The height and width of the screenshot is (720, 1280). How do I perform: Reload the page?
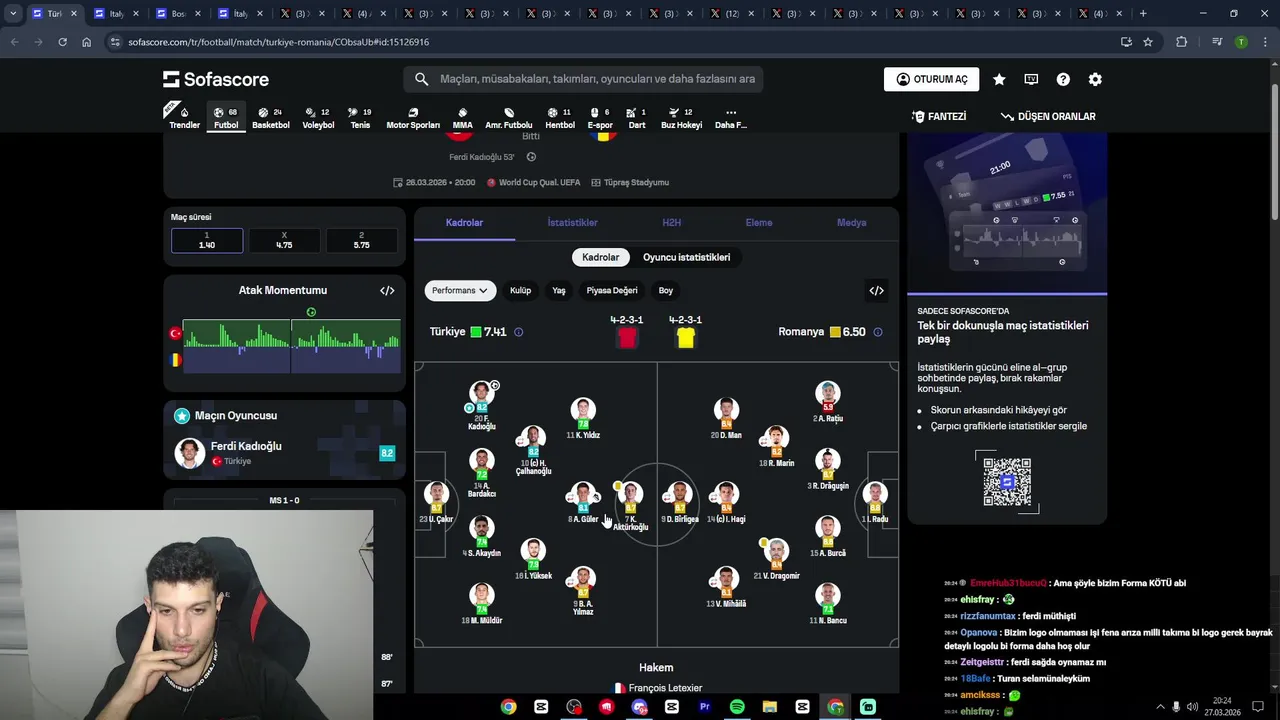tap(62, 42)
